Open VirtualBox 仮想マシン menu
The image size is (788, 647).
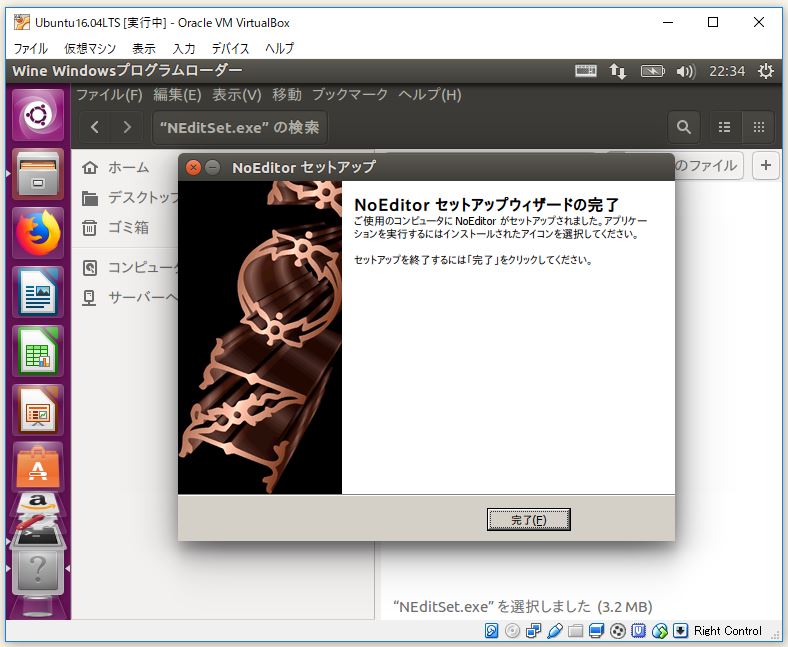point(90,48)
